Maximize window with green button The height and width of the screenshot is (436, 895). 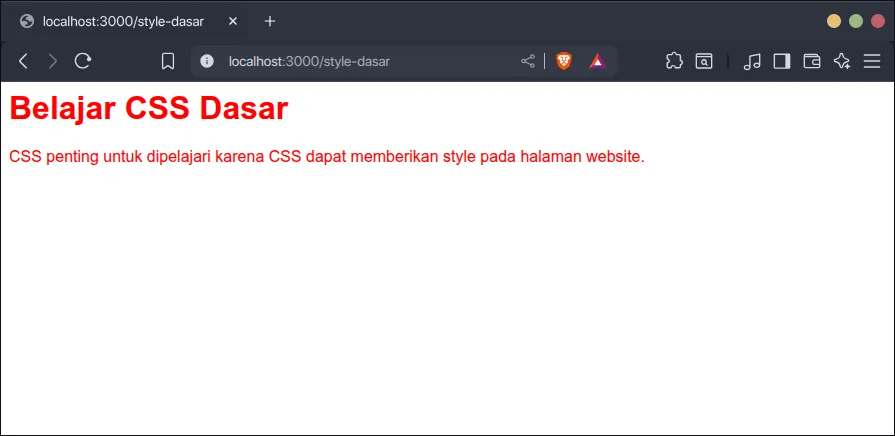pos(856,21)
